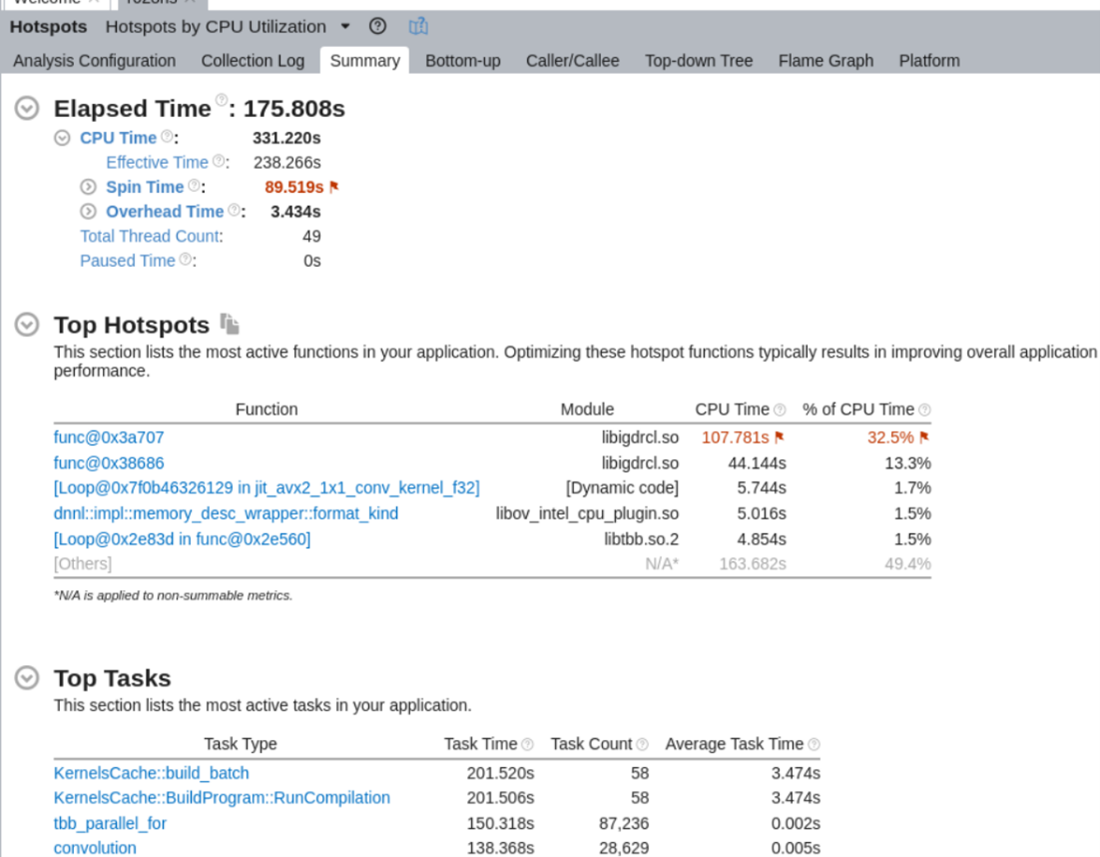Open the Flame Graph tab
The image size is (1100, 857).
coord(825,60)
